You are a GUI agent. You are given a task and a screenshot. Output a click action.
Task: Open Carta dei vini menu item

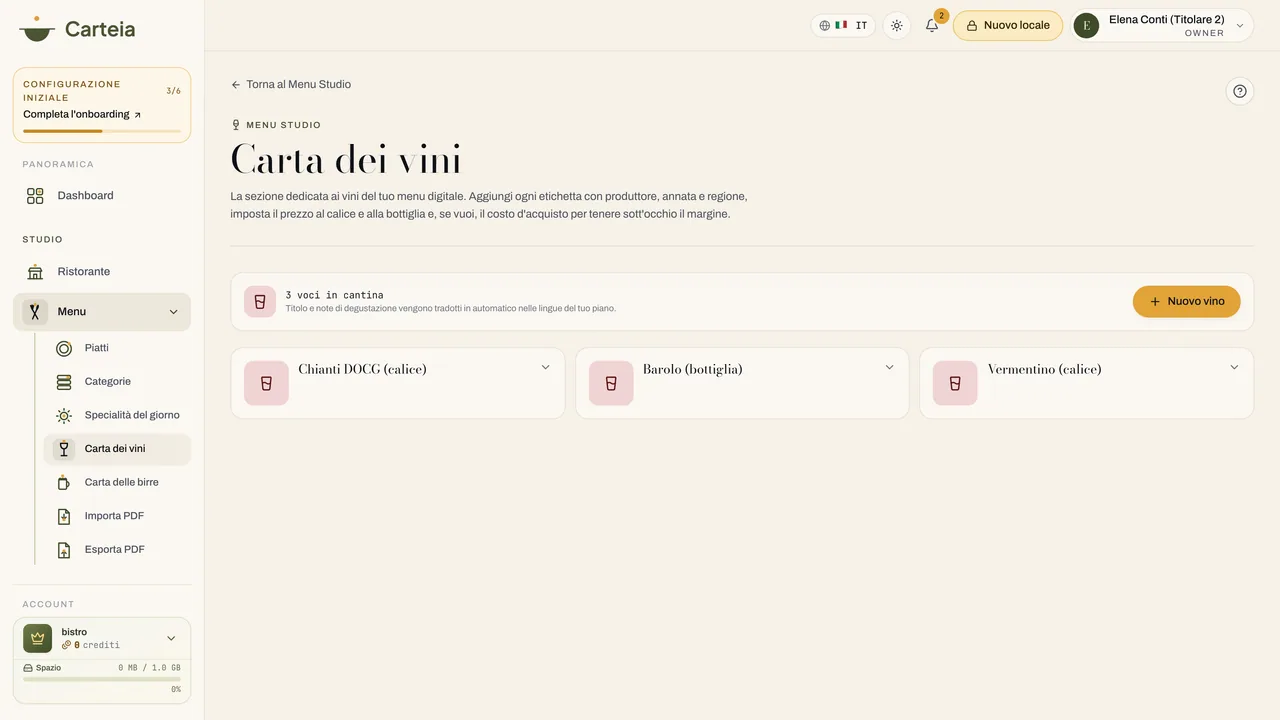[117, 449]
